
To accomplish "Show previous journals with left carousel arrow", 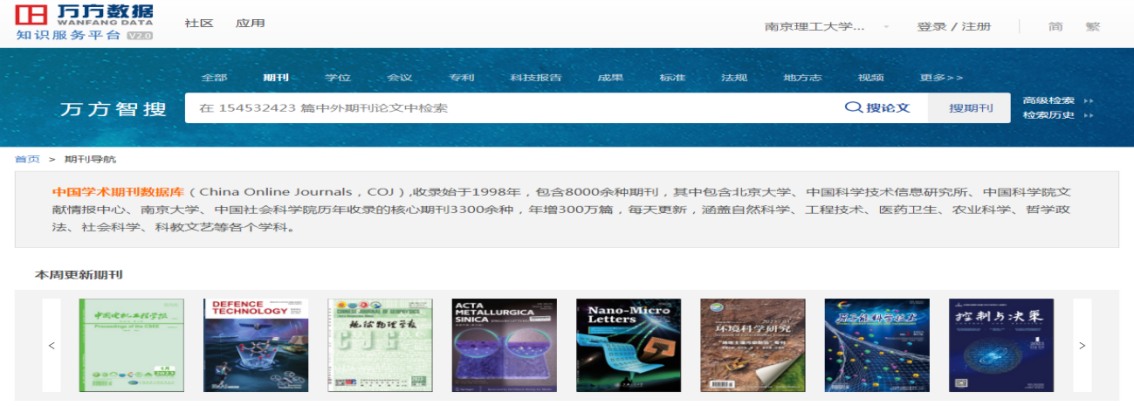I will [x=51, y=346].
